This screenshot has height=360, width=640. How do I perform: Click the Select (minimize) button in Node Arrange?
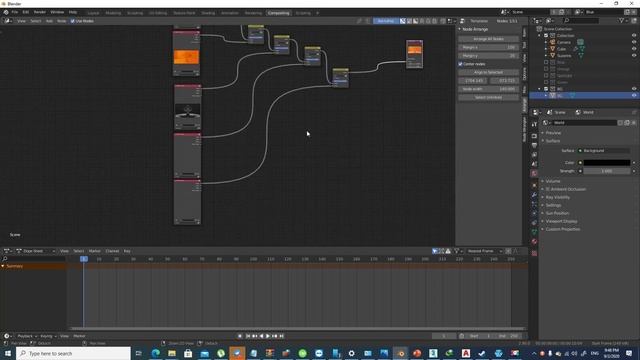488,98
